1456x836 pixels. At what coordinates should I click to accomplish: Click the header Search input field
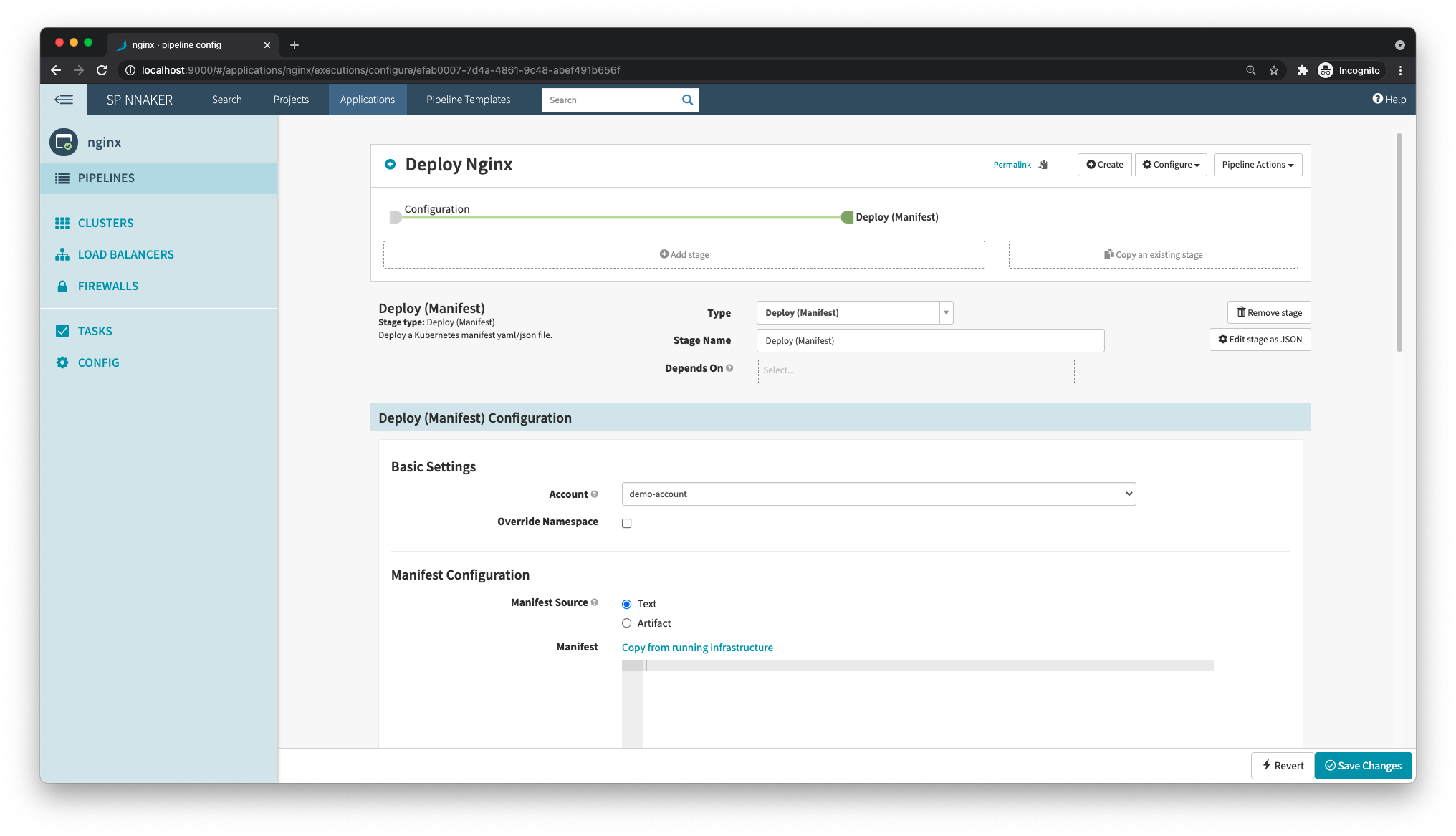point(610,100)
